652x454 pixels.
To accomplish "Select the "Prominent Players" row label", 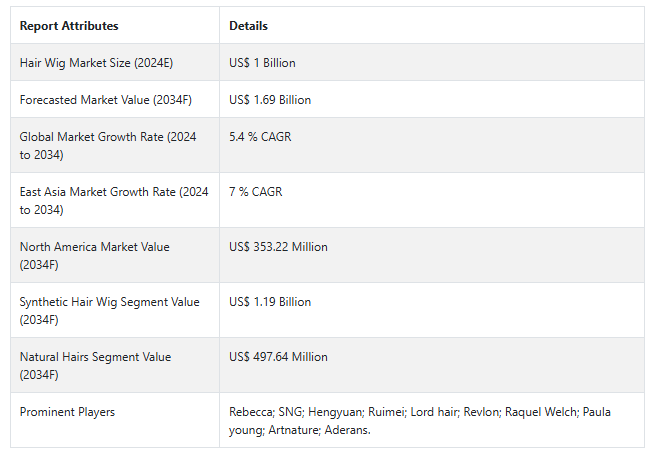I will click(x=66, y=412).
